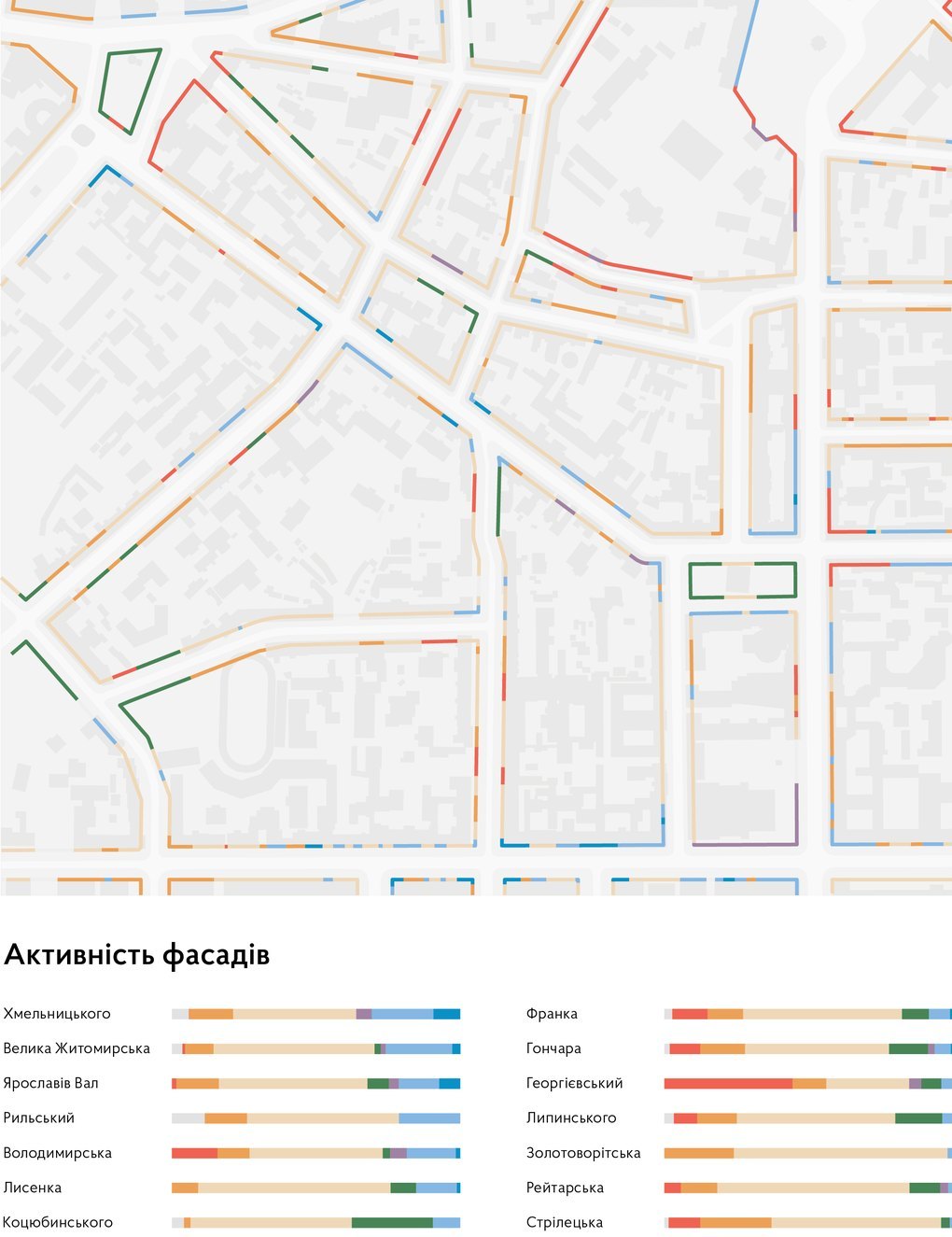The height and width of the screenshot is (1237, 952).
Task: Select the Рейтарська activity bar
Action: pyautogui.click(x=808, y=1188)
